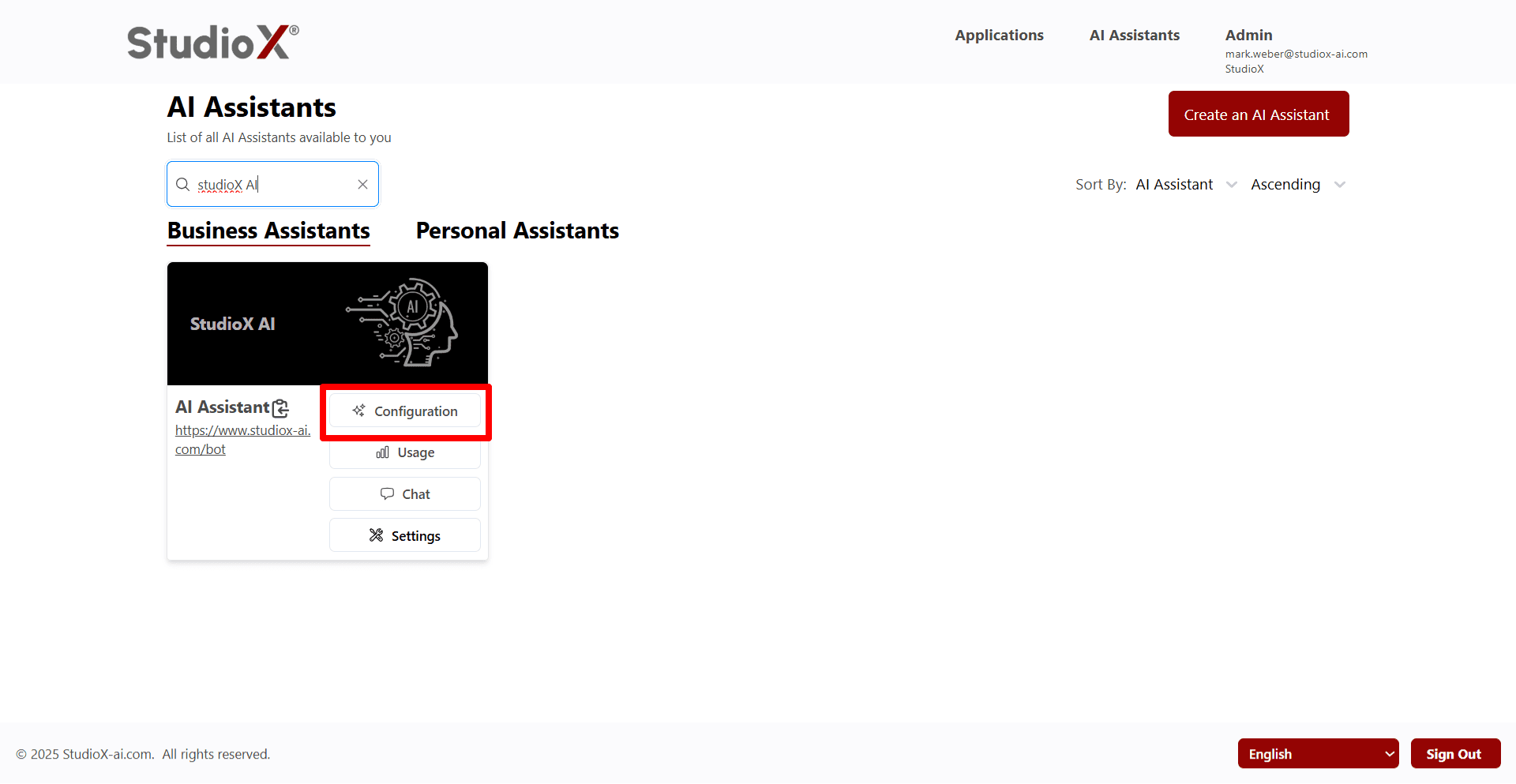
Task: Open the English language selector
Action: tap(1317, 753)
